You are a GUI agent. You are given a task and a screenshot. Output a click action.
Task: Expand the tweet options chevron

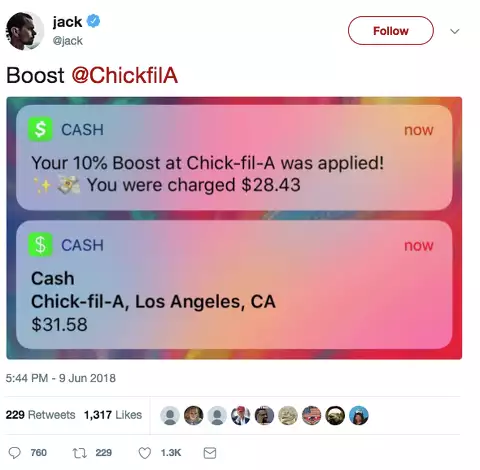click(455, 31)
